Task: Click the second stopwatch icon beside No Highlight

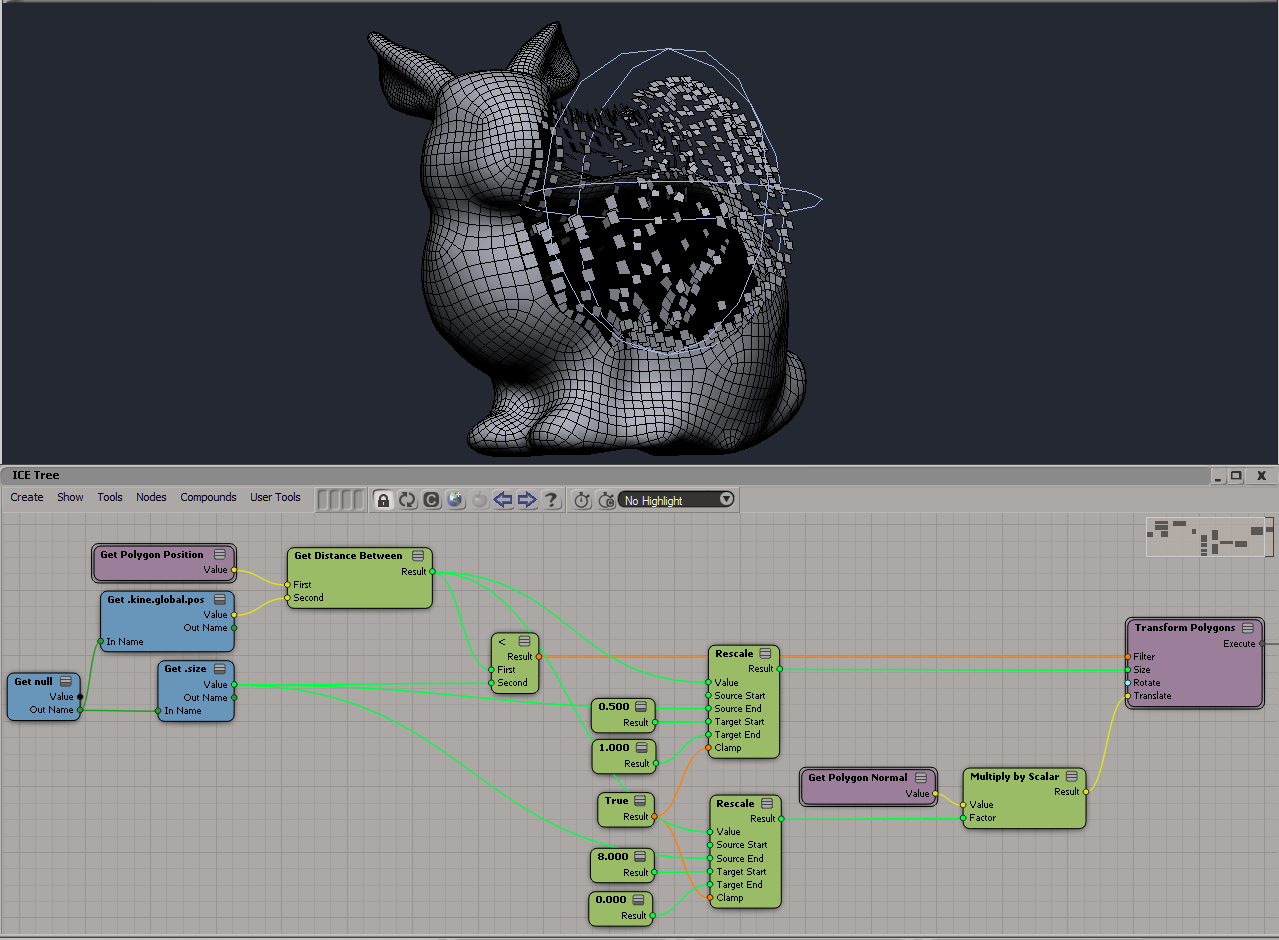Action: [x=606, y=500]
